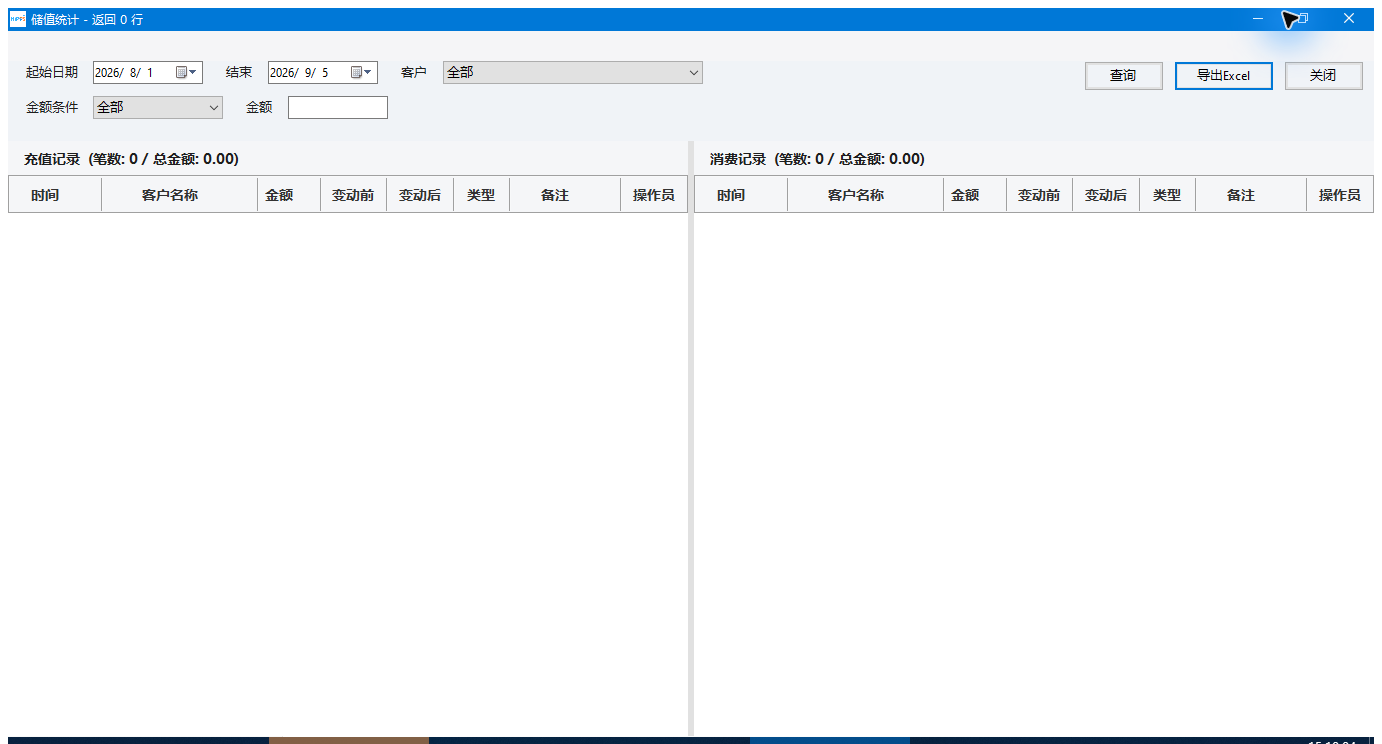Click the 查询 button
The image size is (1382, 744).
(1124, 76)
